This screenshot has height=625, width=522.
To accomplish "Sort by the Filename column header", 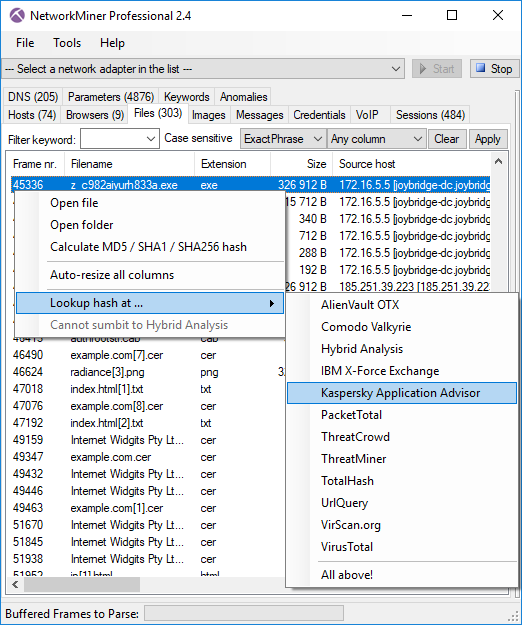I will [130, 164].
